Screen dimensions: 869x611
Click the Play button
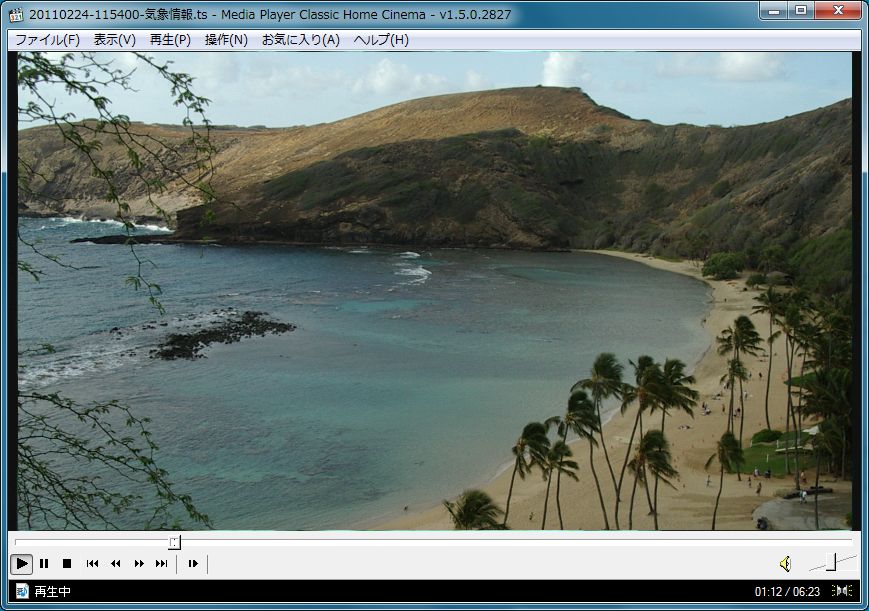22,564
